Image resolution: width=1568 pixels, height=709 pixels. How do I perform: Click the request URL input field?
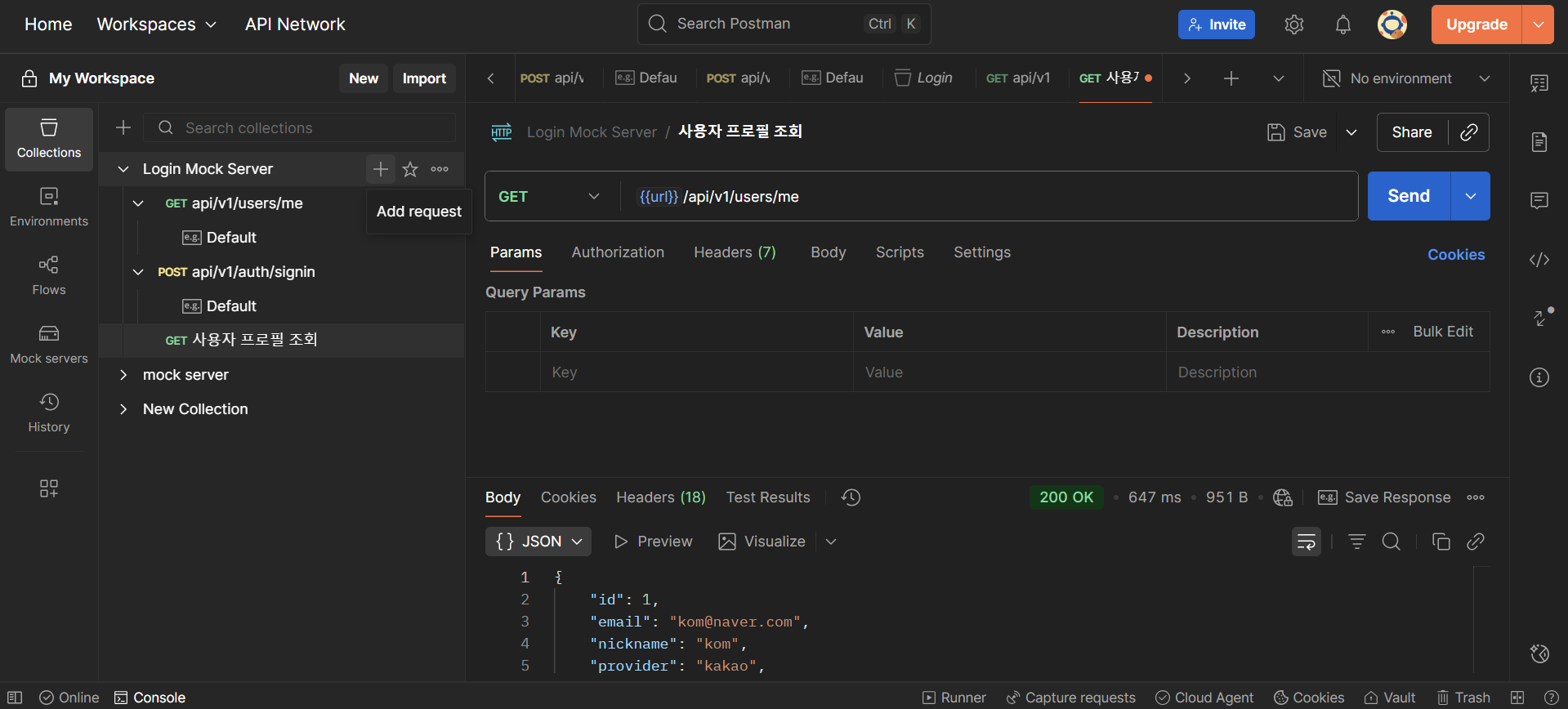click(989, 196)
